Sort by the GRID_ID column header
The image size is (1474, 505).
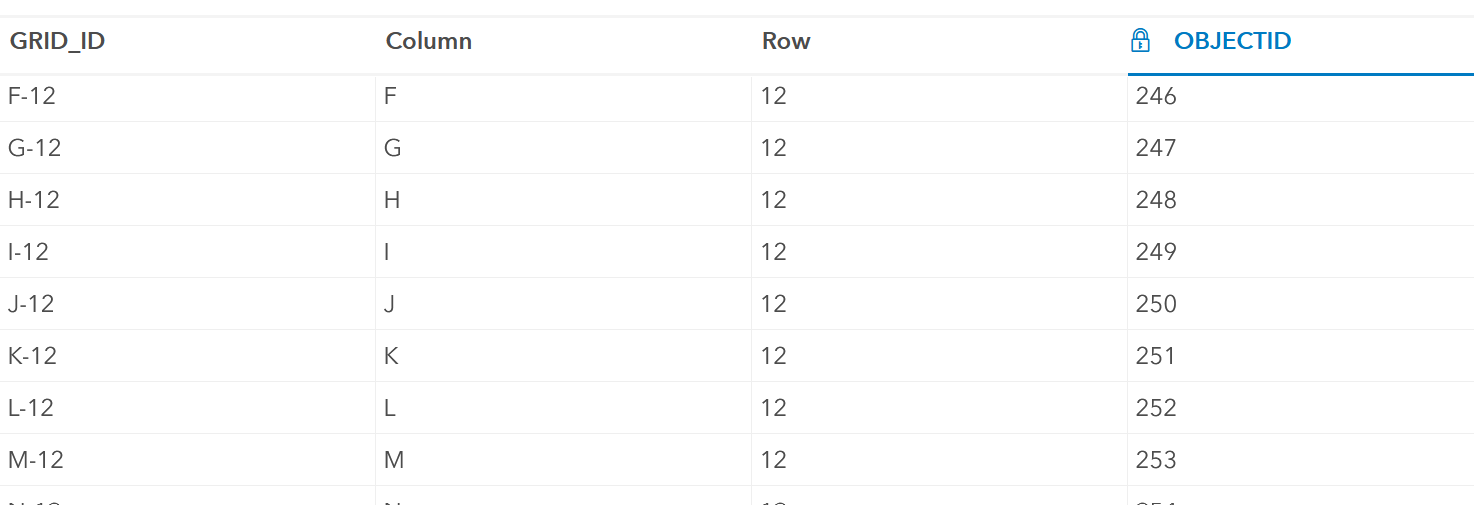pos(58,41)
